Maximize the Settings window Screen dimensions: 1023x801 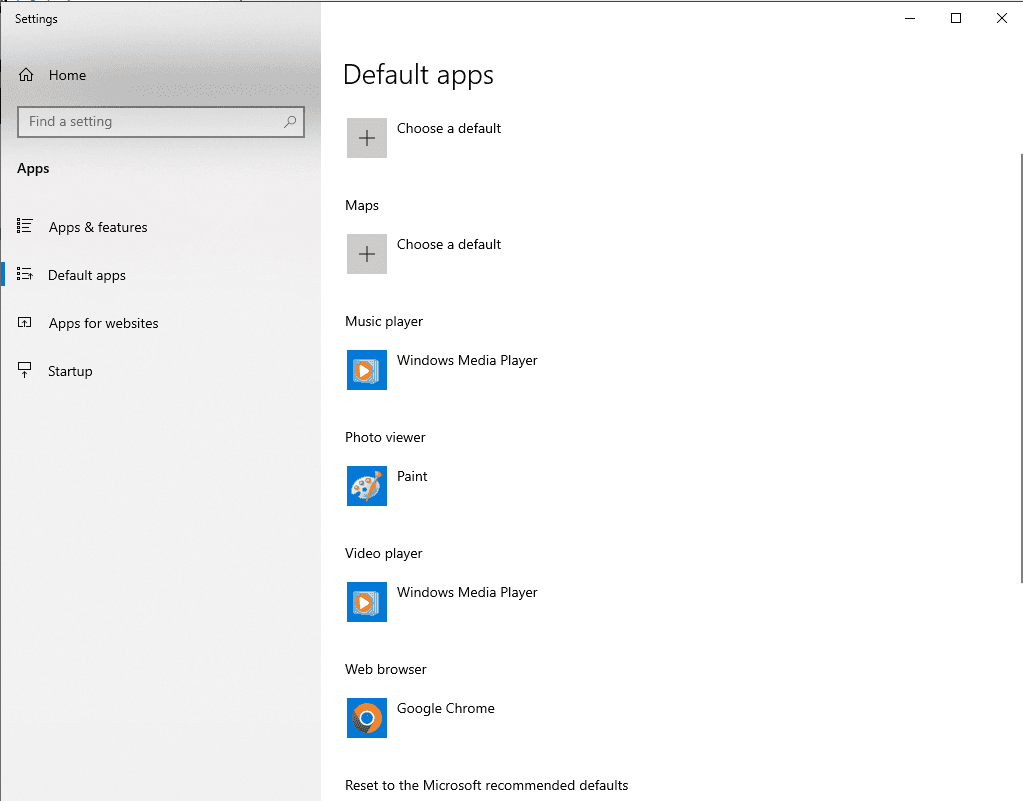click(x=956, y=18)
